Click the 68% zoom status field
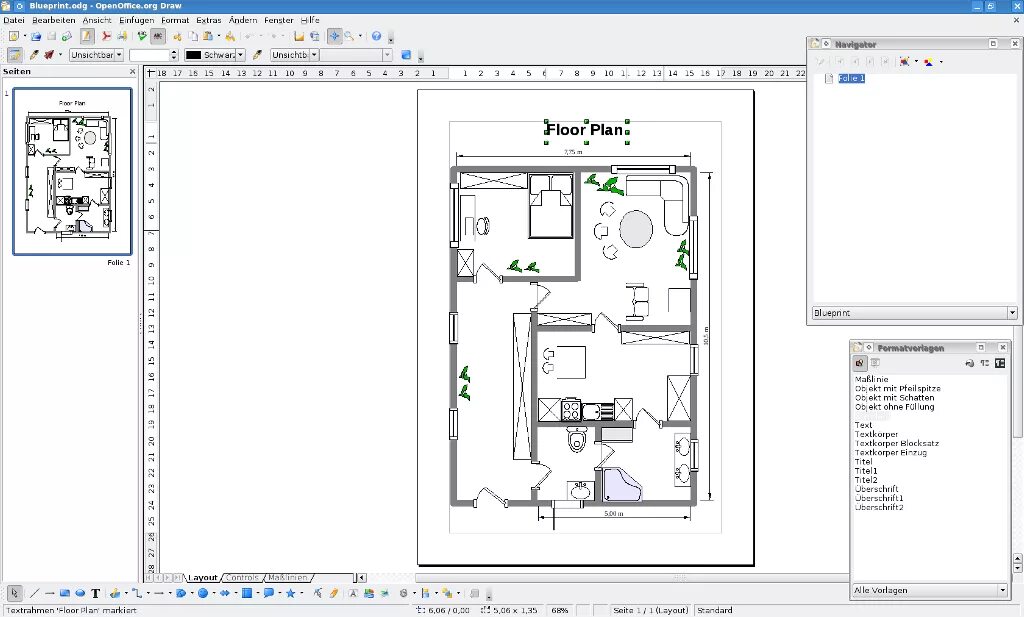The height and width of the screenshot is (617, 1024). (x=559, y=610)
